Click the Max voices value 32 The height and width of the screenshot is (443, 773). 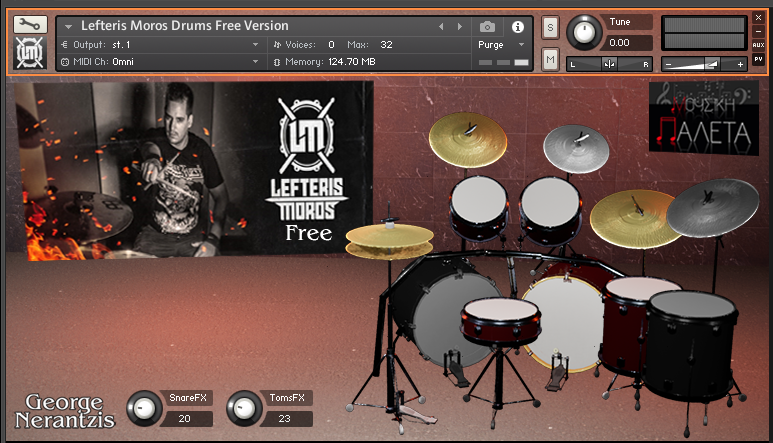tap(386, 45)
